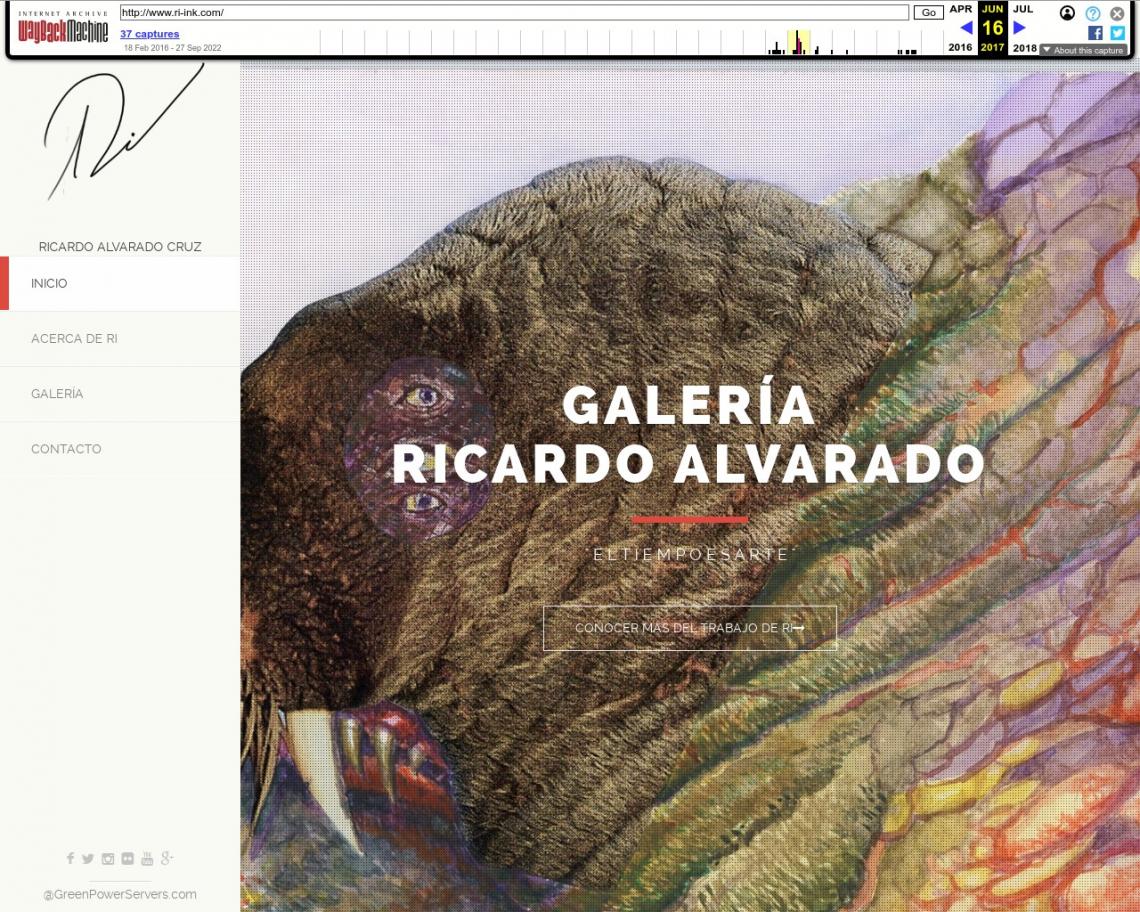Image resolution: width=1140 pixels, height=912 pixels.
Task: Jump to the APR previous month capture
Action: (960, 9)
